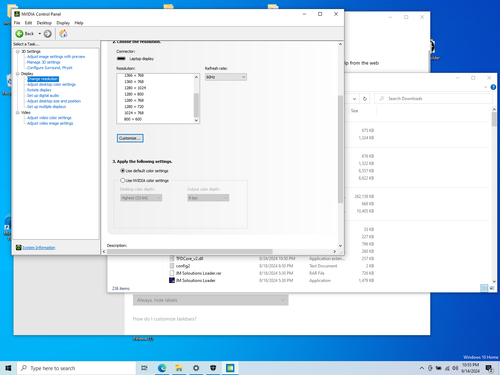Screen dimensions: 500x375
Task: Open the System Information icon
Action: pyautogui.click(x=18, y=247)
